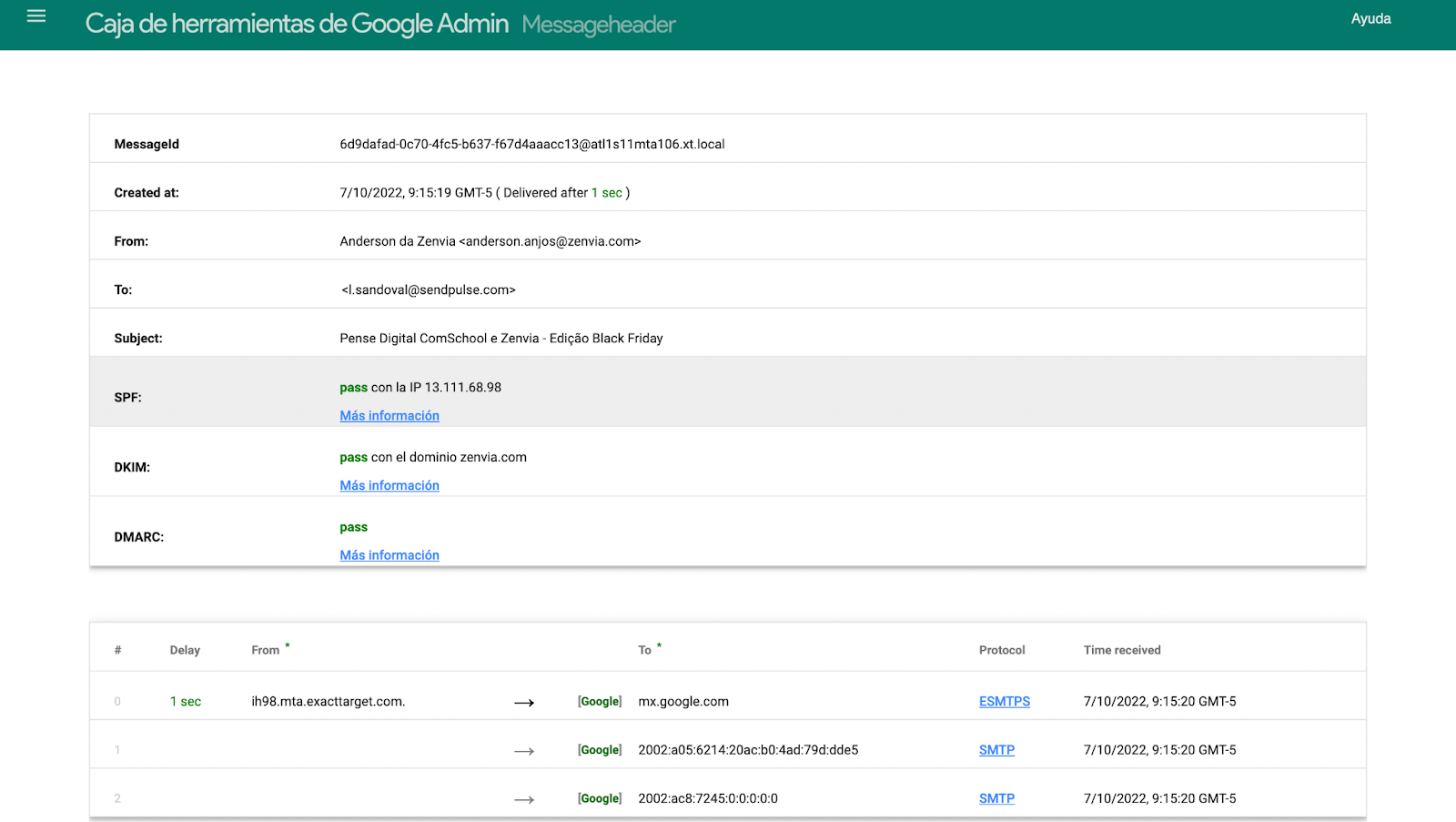Click the sender email anderson.anjos@zenvia.com
Image resolution: width=1456 pixels, height=822 pixels.
[552, 241]
